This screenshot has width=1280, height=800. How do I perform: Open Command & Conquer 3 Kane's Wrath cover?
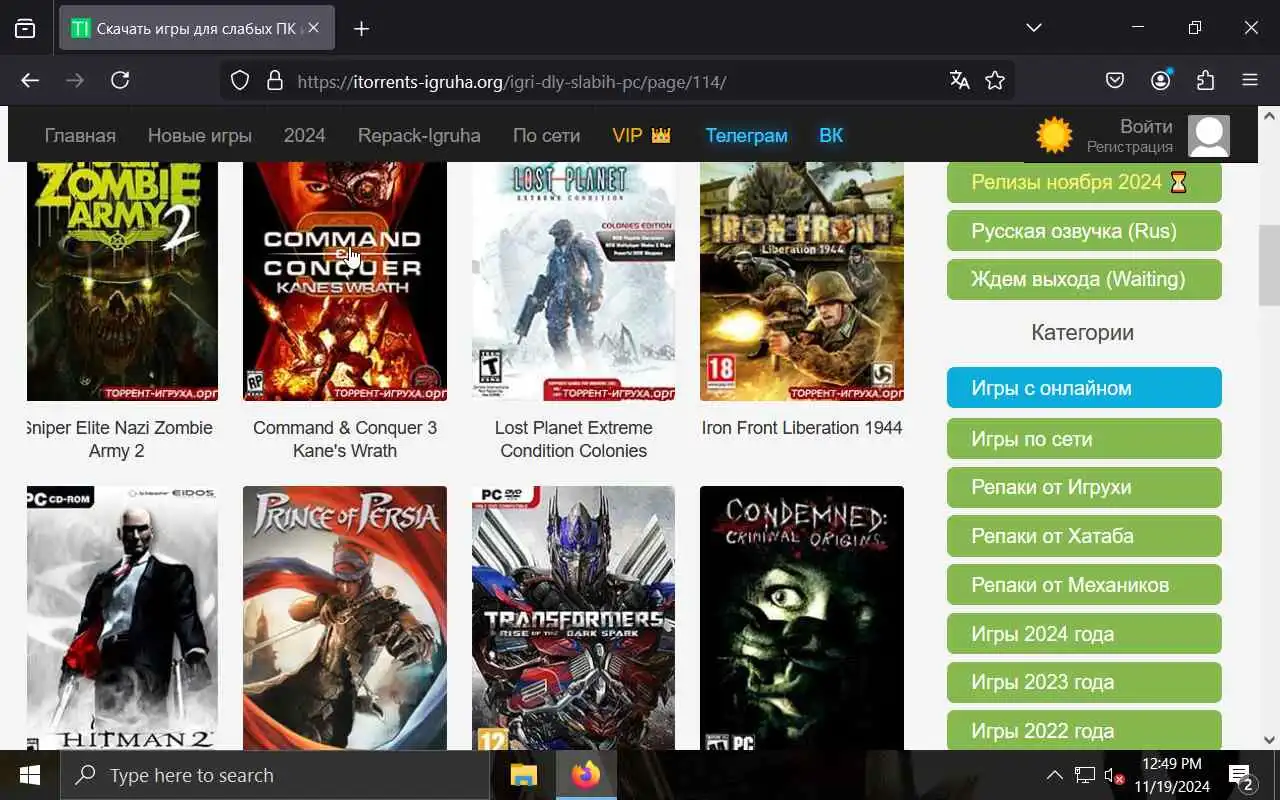click(x=345, y=282)
